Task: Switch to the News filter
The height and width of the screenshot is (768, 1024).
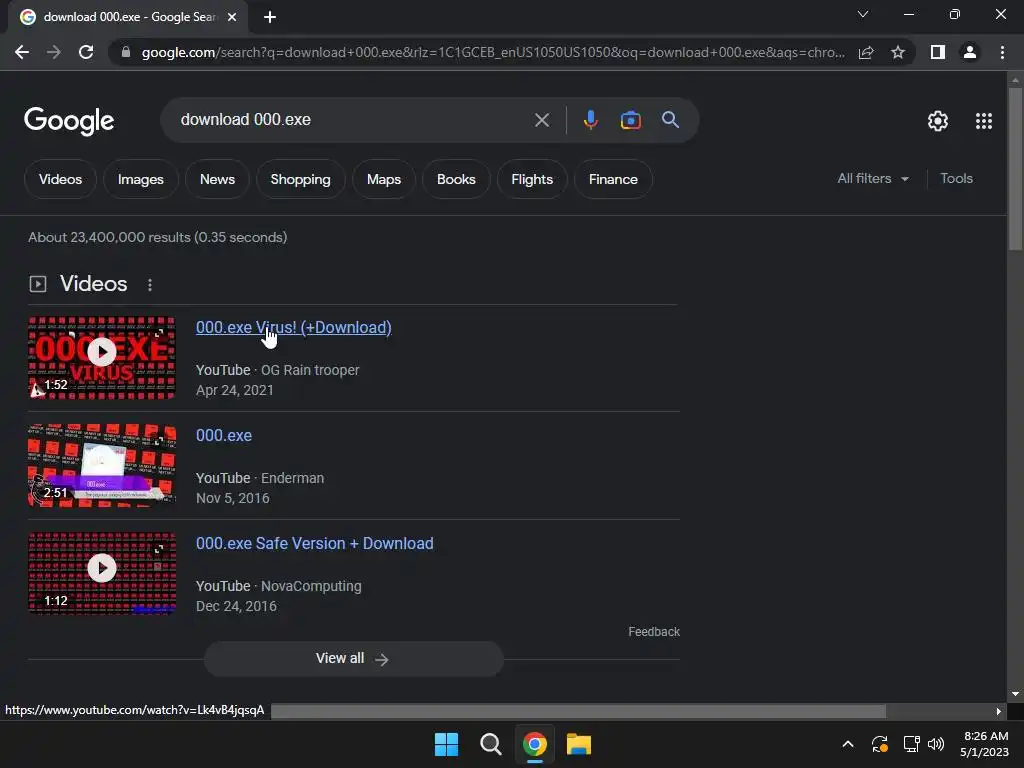Action: [217, 179]
